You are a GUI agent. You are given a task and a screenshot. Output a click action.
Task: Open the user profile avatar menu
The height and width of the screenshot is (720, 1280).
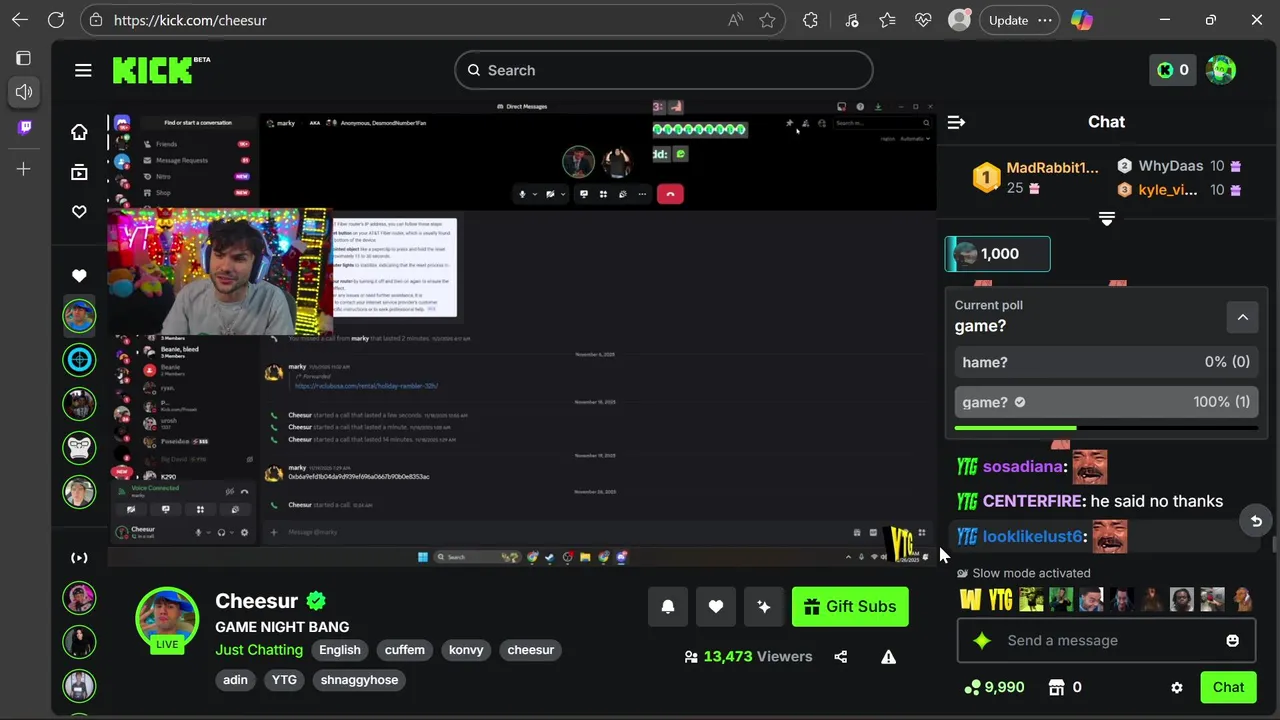click(x=1221, y=70)
